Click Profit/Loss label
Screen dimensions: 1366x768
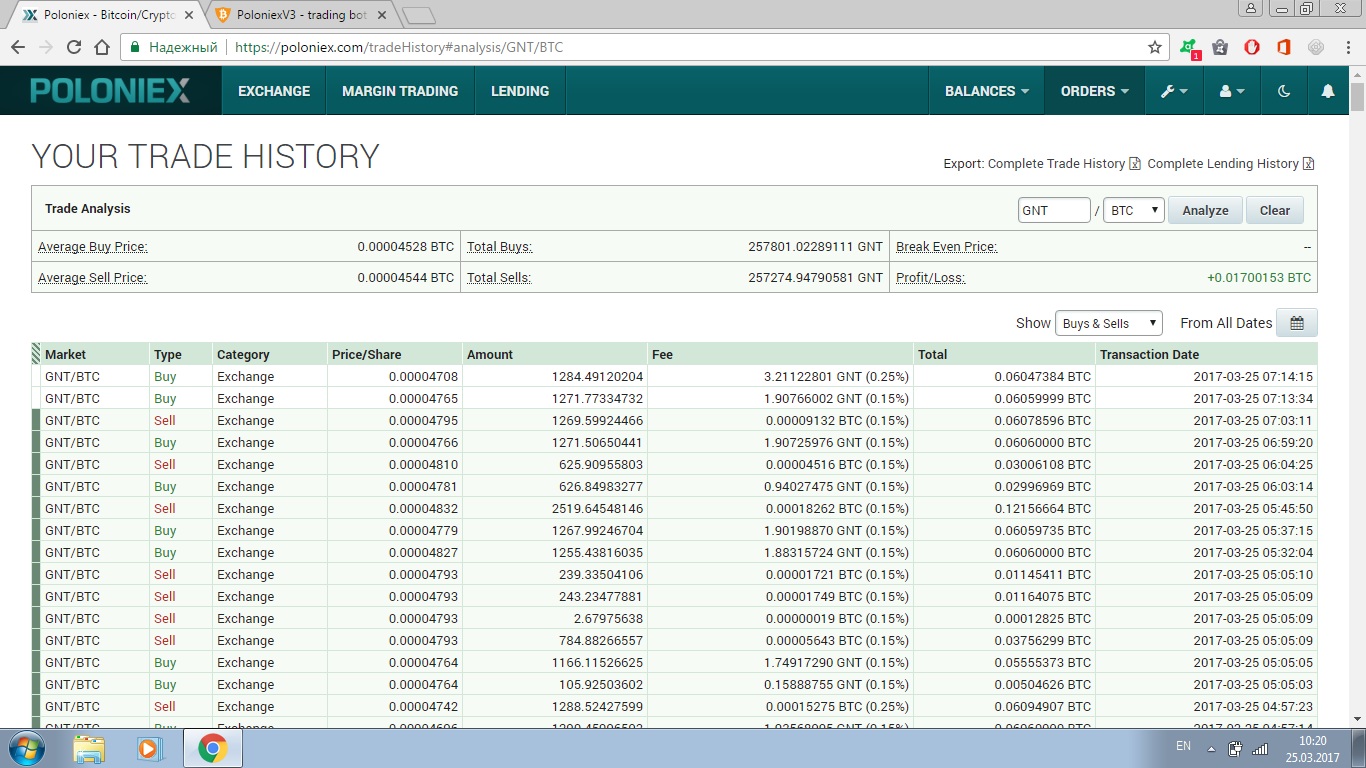(931, 277)
